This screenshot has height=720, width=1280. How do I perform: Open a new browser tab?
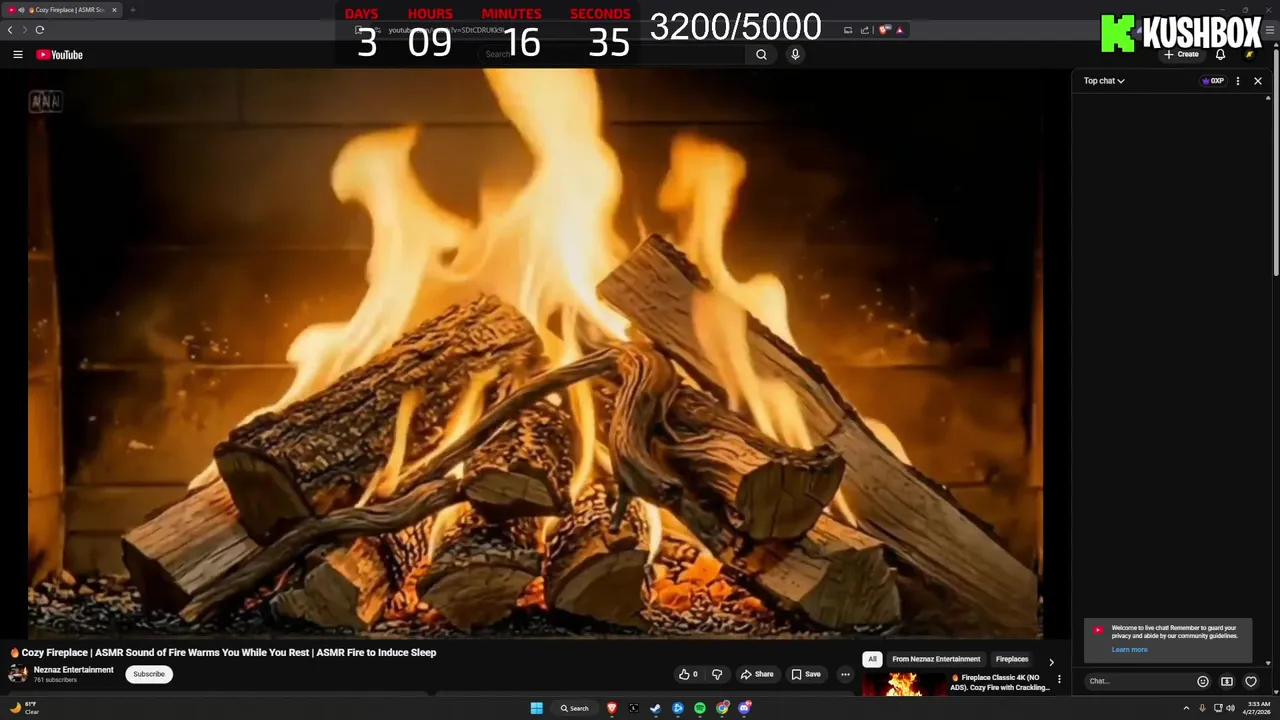coord(132,10)
